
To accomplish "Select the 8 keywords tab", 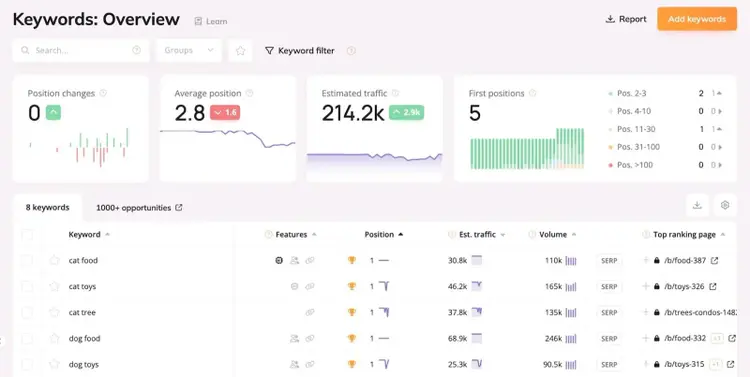I will click(x=47, y=208).
